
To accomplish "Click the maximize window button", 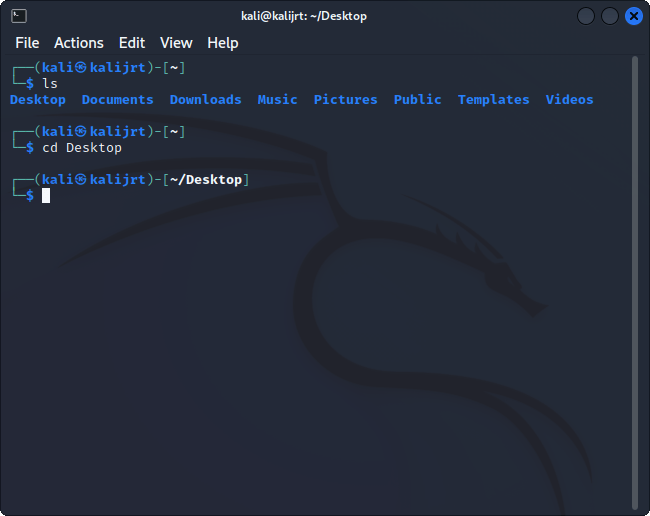I will pos(610,16).
